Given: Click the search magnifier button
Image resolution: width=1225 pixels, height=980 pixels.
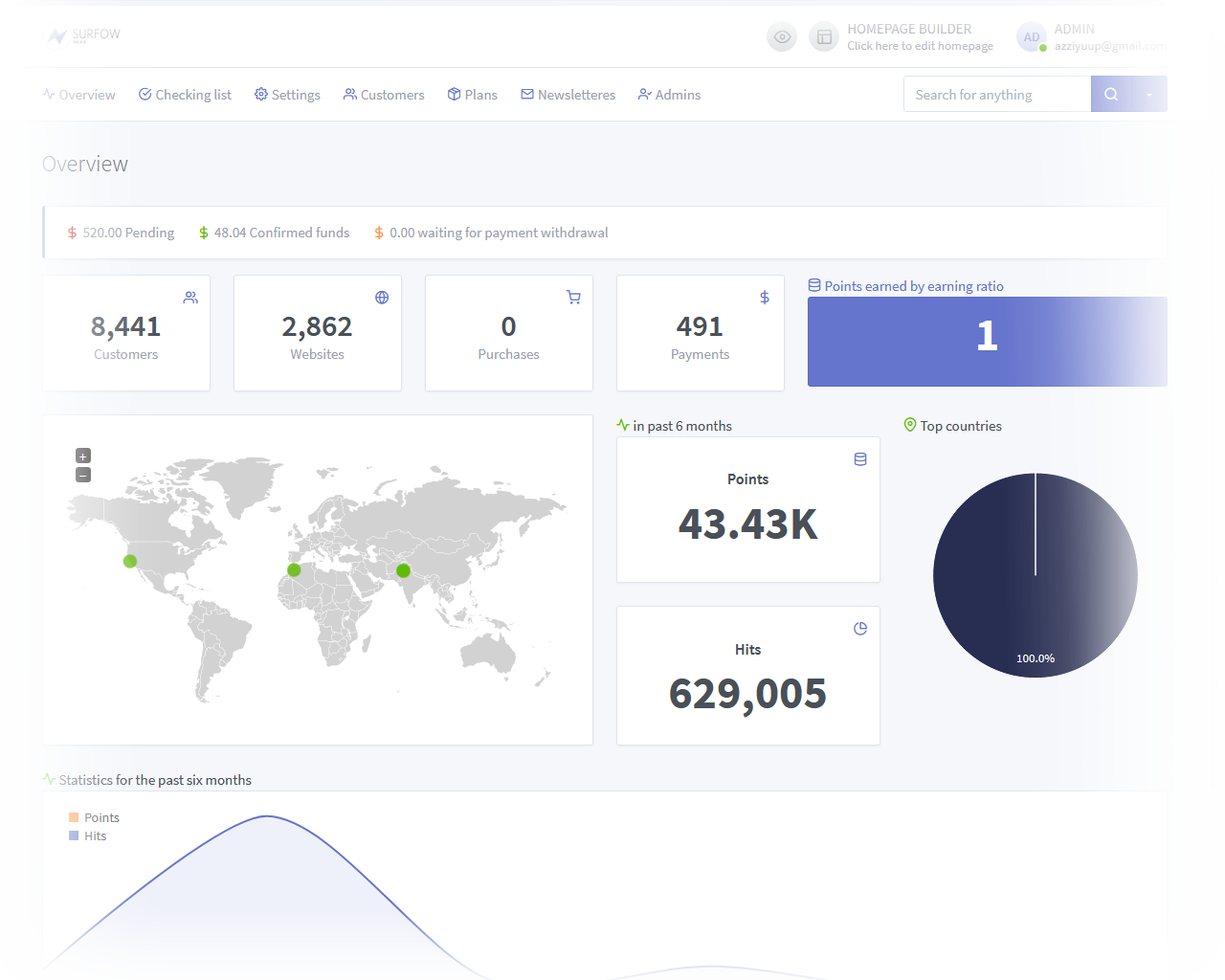Looking at the screenshot, I should click(1111, 94).
